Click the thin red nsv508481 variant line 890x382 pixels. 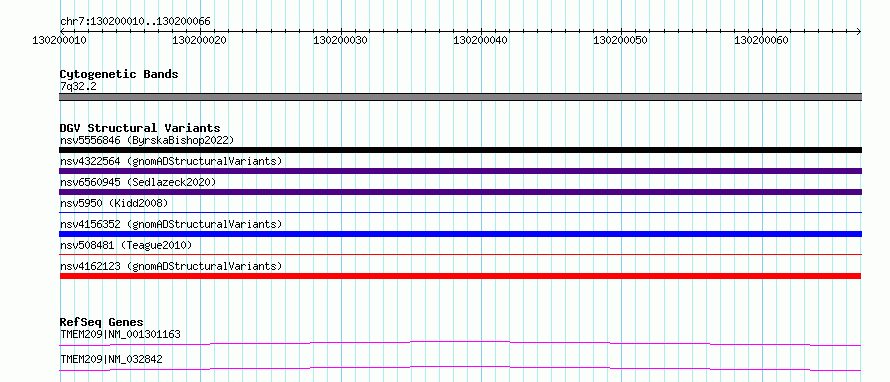460,254
